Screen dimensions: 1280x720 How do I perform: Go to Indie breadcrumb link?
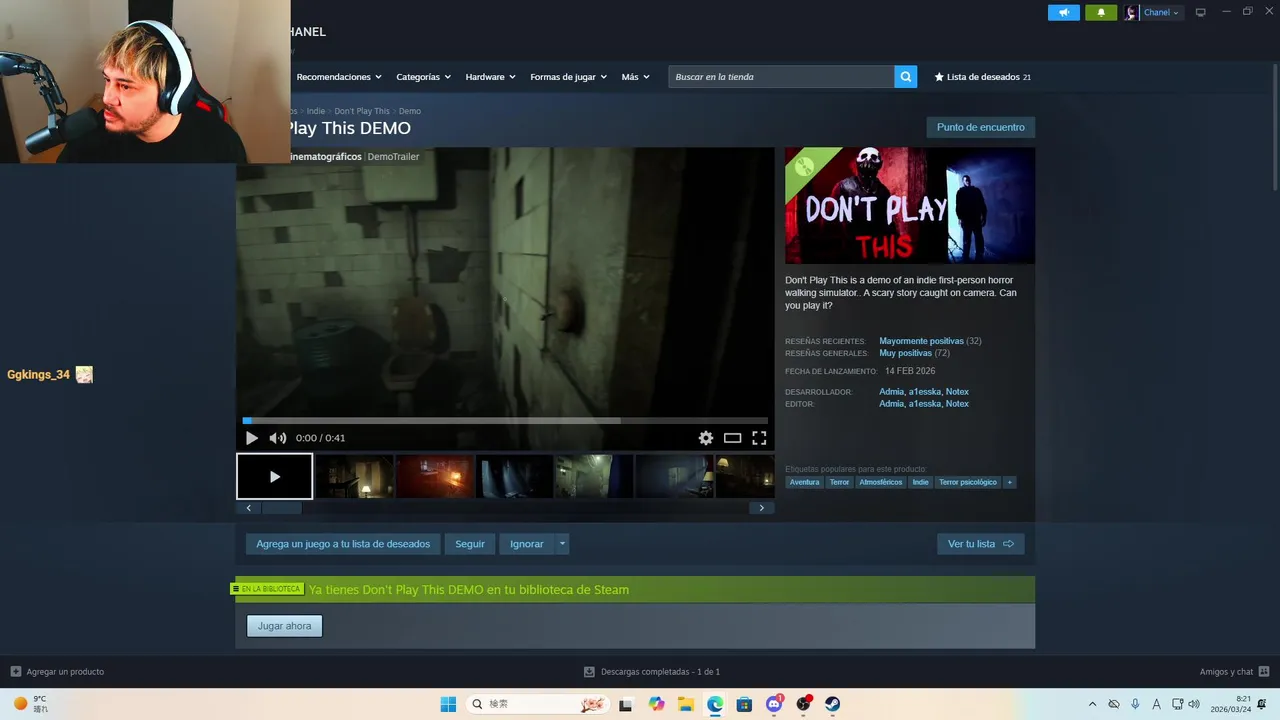316,111
